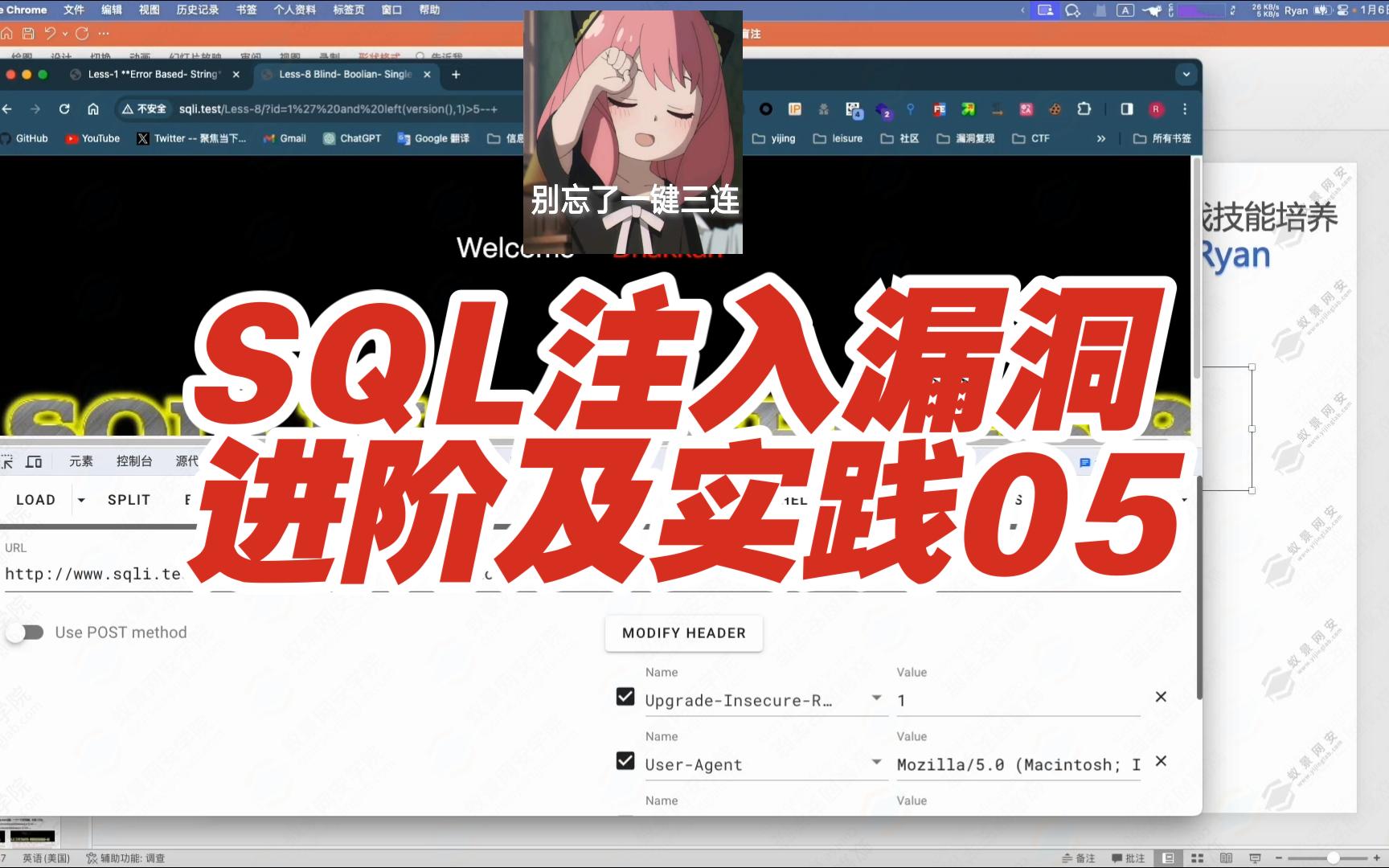Click the Chrome address bar URL
This screenshot has height=868, width=1389.
338,109
